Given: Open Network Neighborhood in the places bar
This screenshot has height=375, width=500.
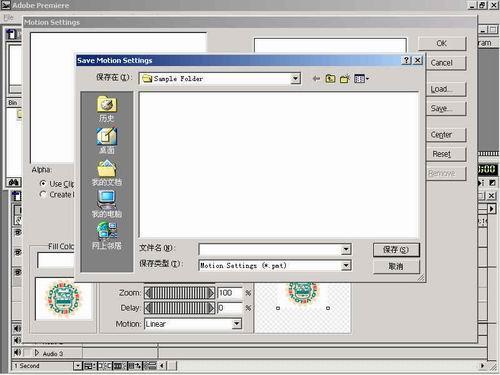Looking at the screenshot, I should tap(107, 236).
